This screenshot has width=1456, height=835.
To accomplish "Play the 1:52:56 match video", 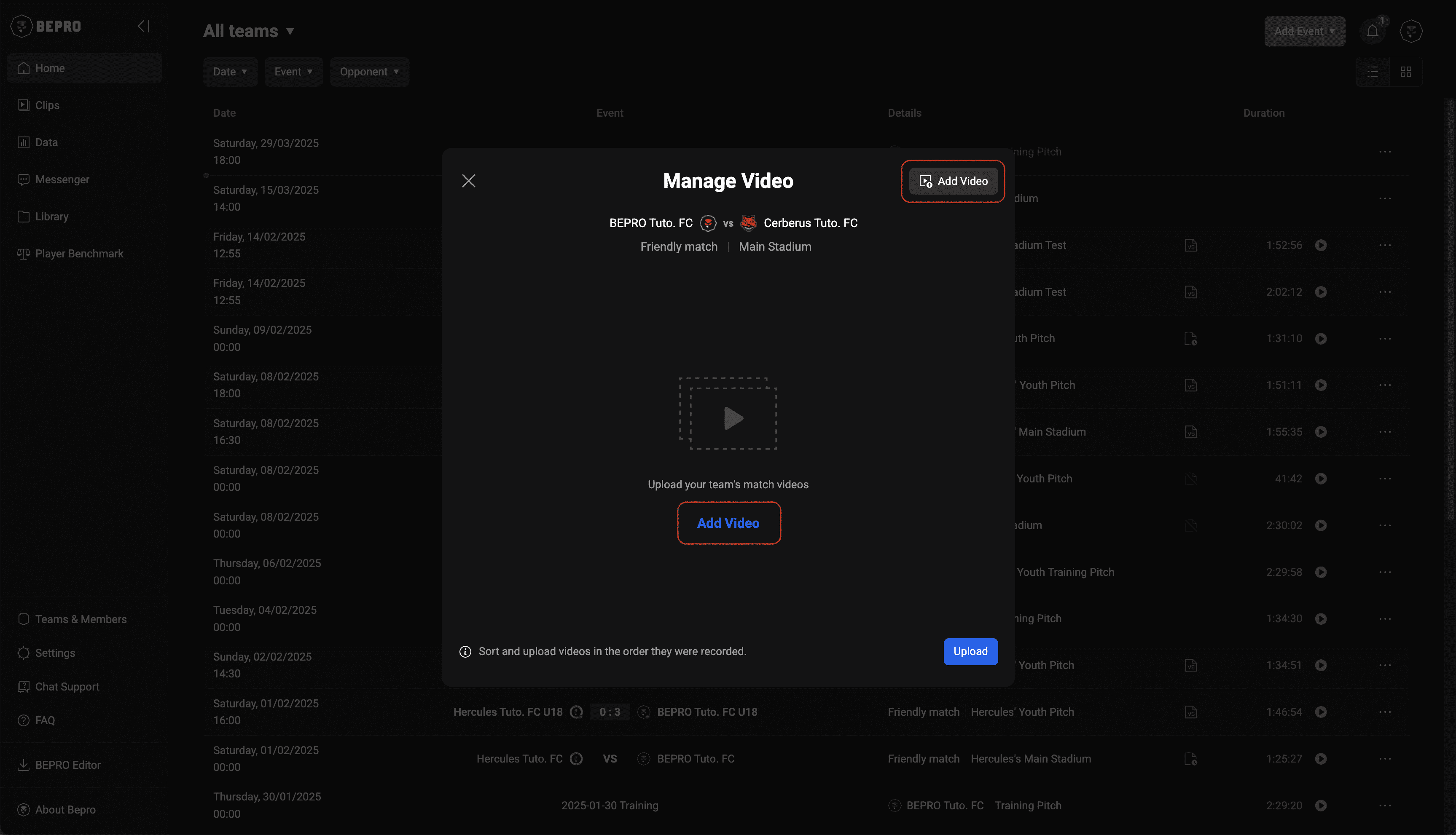I will [1321, 246].
